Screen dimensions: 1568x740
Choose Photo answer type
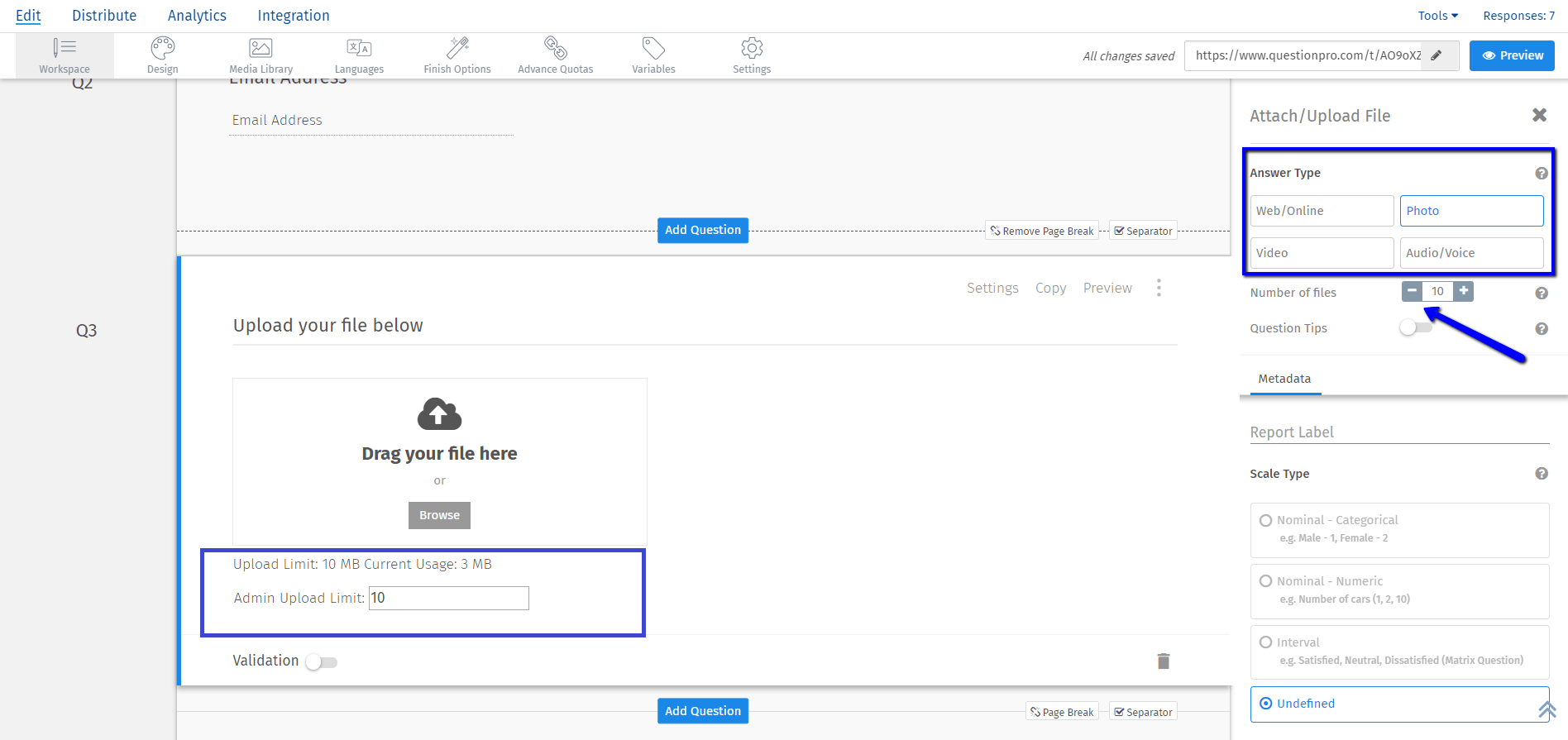[x=1471, y=211]
